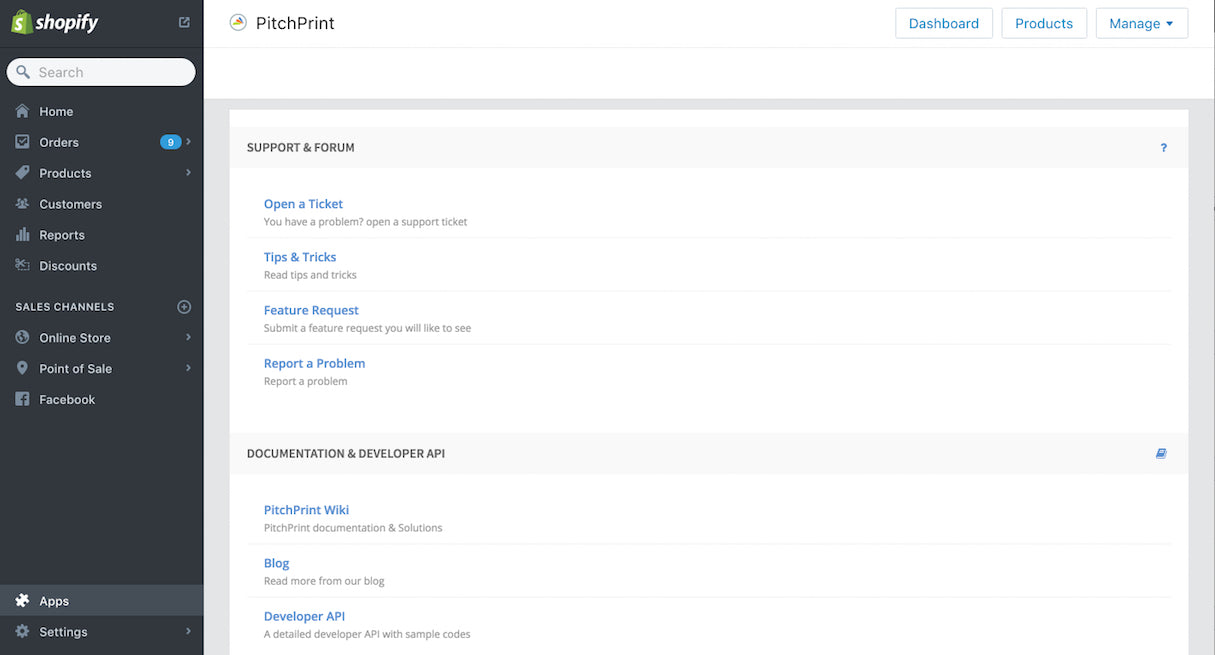
Task: Open the PitchPrint Wiki link
Action: click(306, 510)
